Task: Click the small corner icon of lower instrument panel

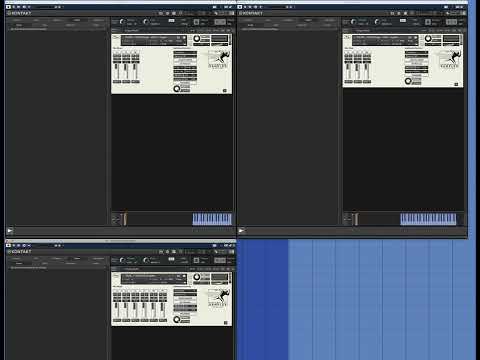Action: click(225, 323)
